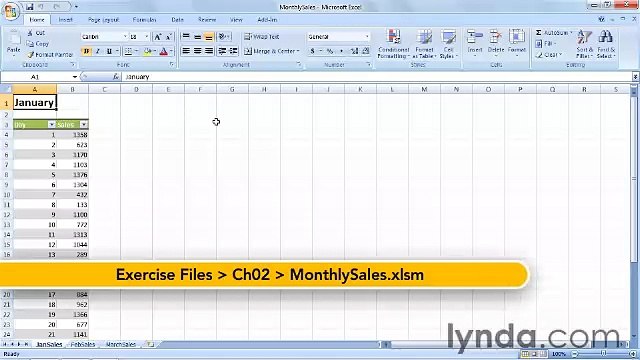This screenshot has height=360, width=640.
Task: Cut the selected cell contents
Action: coord(36,33)
